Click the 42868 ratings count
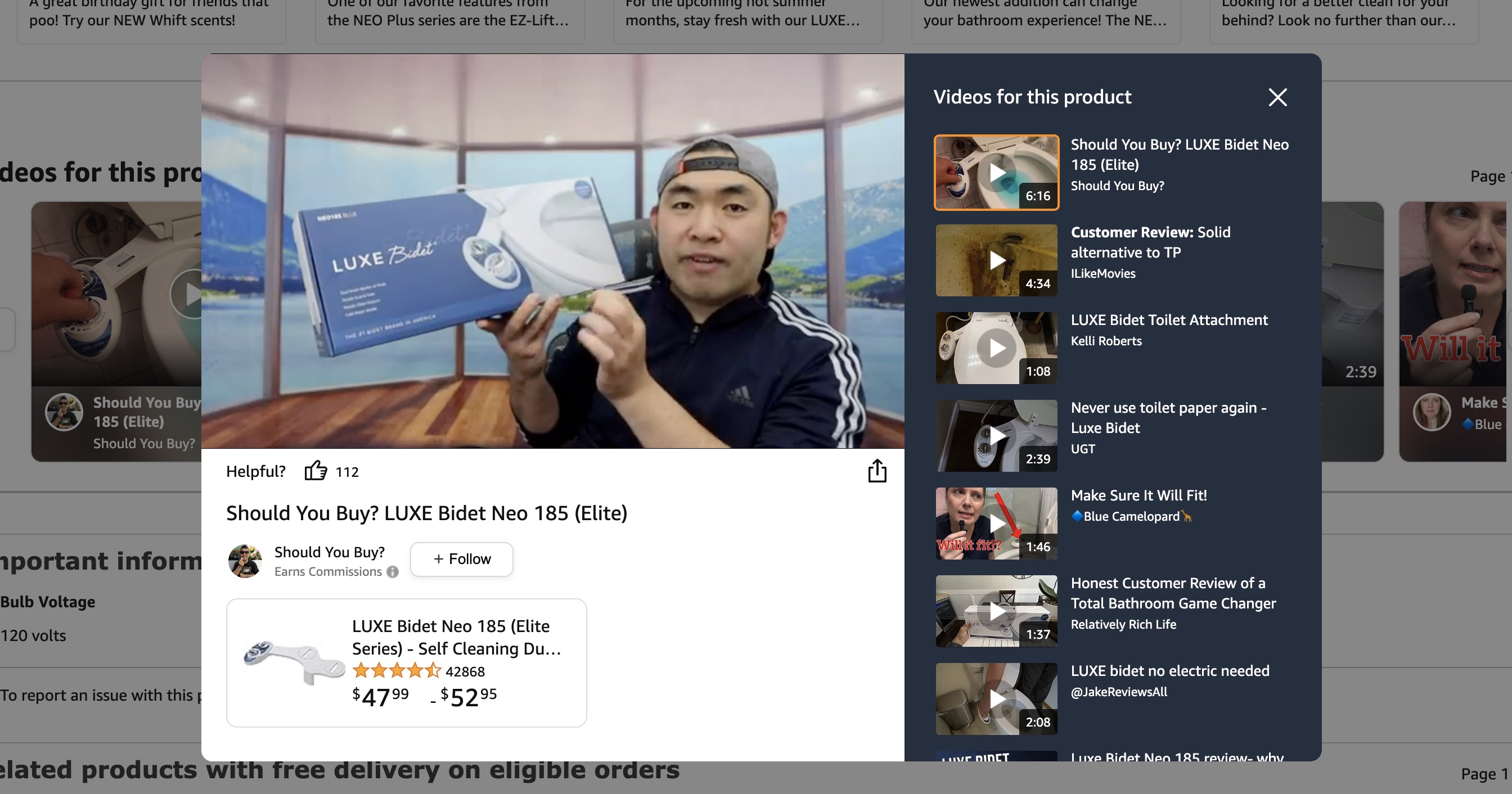The width and height of the screenshot is (1512, 794). coord(465,671)
